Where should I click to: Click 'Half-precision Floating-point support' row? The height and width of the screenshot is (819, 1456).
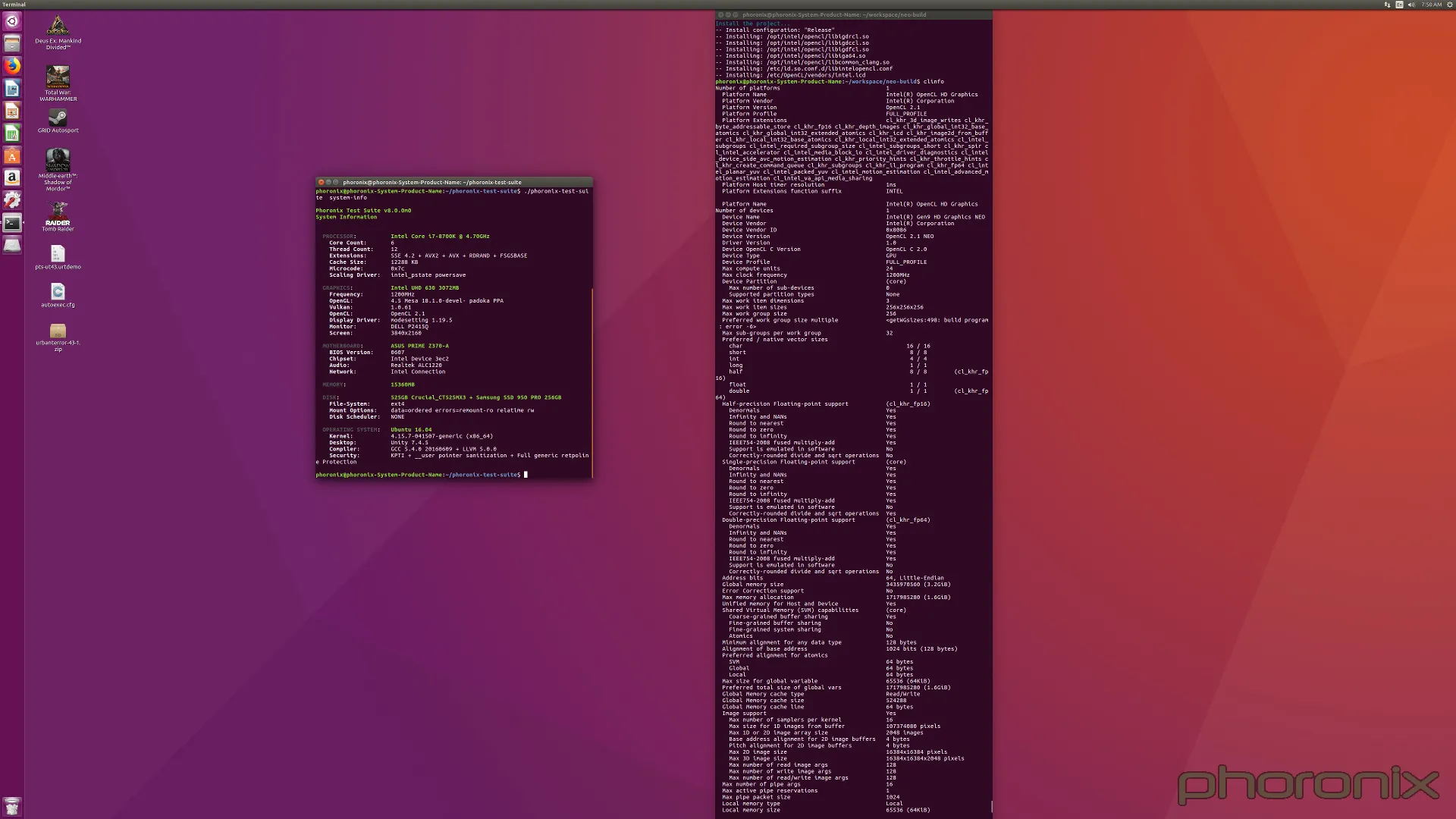826,403
